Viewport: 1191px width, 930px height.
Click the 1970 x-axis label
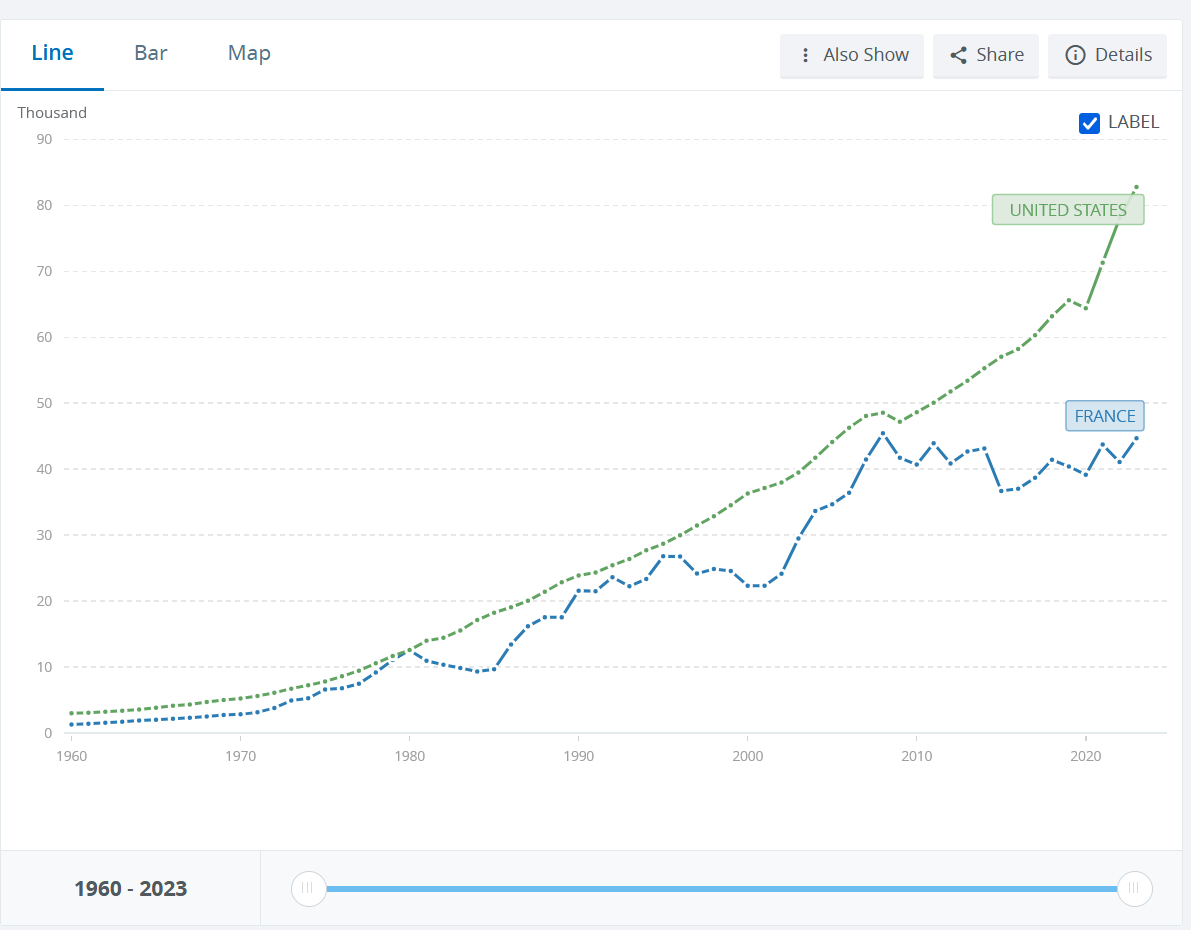241,756
